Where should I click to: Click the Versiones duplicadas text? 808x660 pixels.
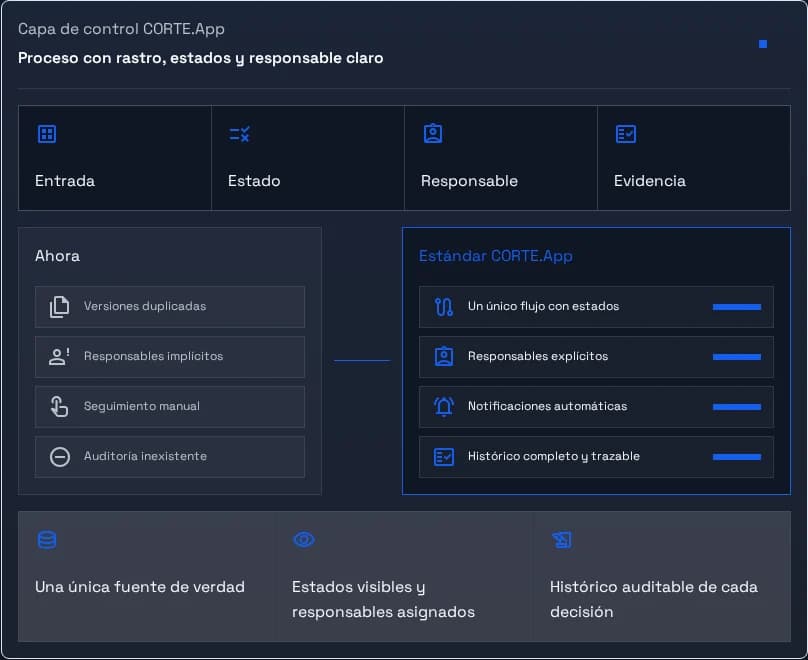click(145, 306)
